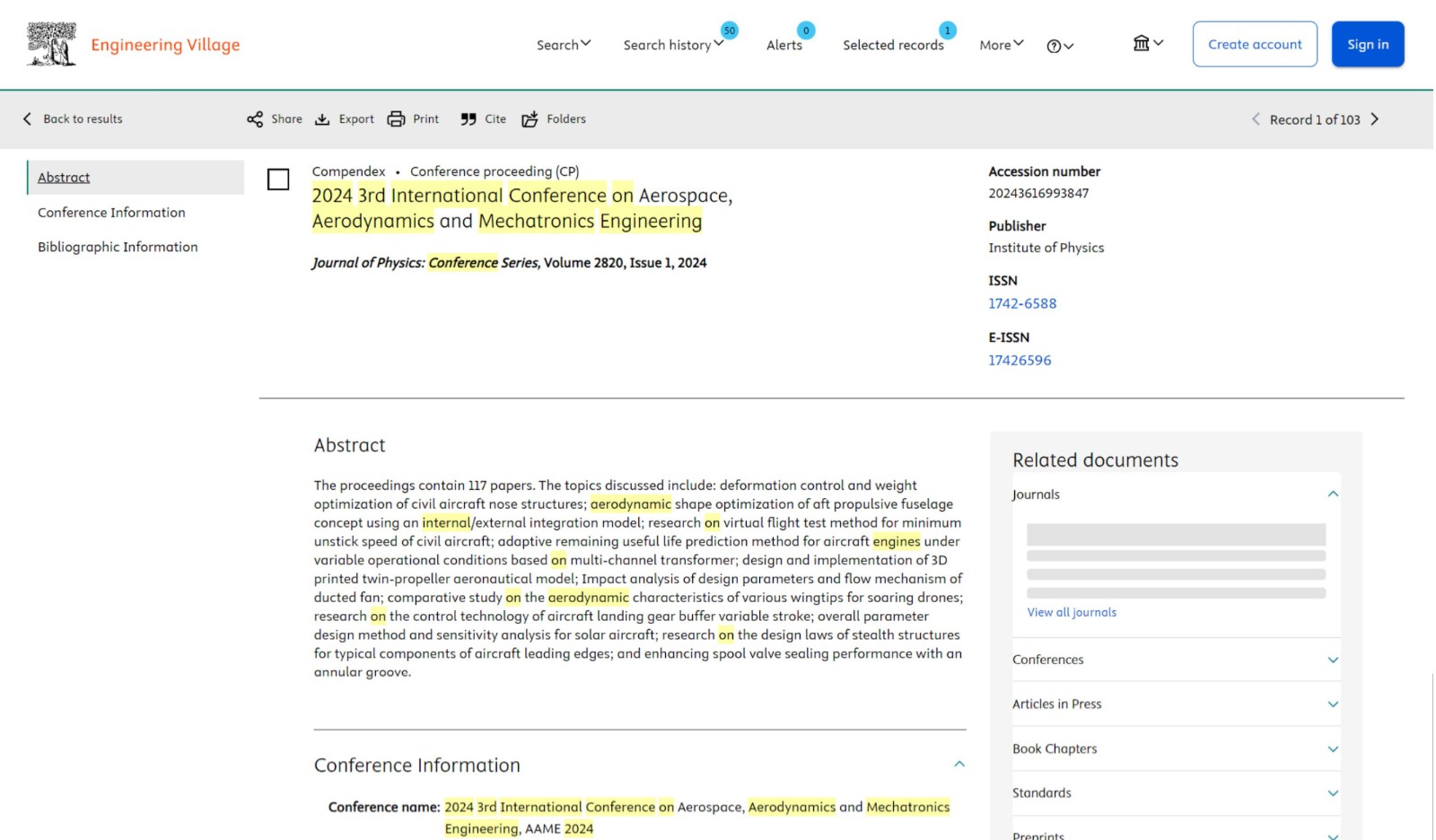Click the Sign in button

coord(1368,44)
